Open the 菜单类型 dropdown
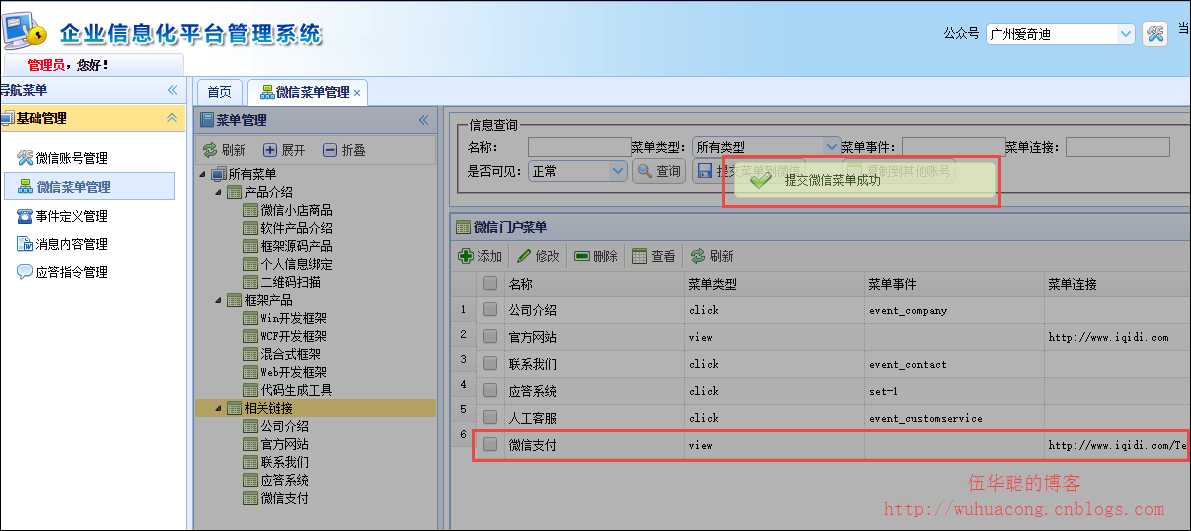Image resolution: width=1191 pixels, height=531 pixels. (x=830, y=147)
